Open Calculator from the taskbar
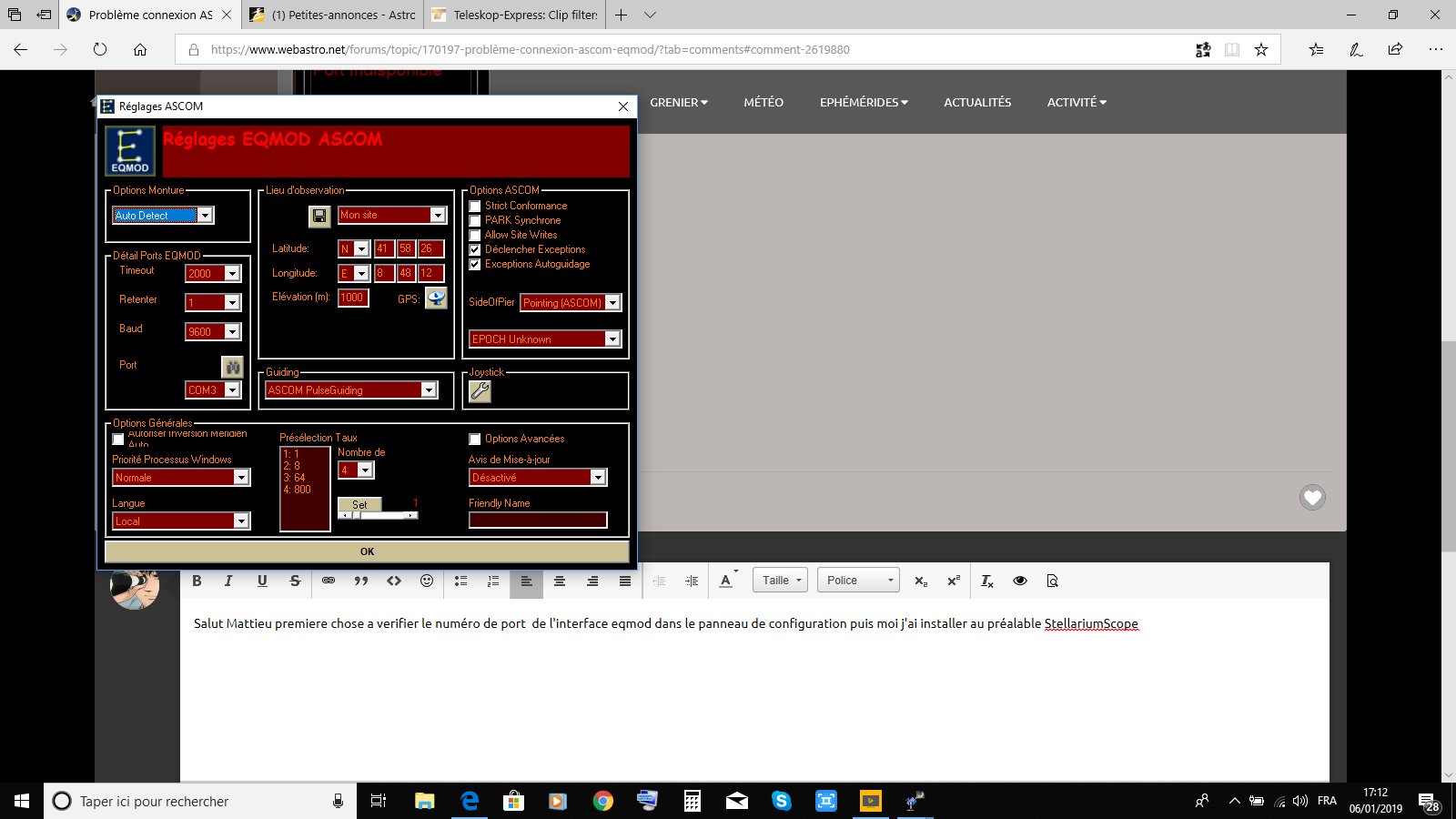This screenshot has height=819, width=1456. (692, 801)
